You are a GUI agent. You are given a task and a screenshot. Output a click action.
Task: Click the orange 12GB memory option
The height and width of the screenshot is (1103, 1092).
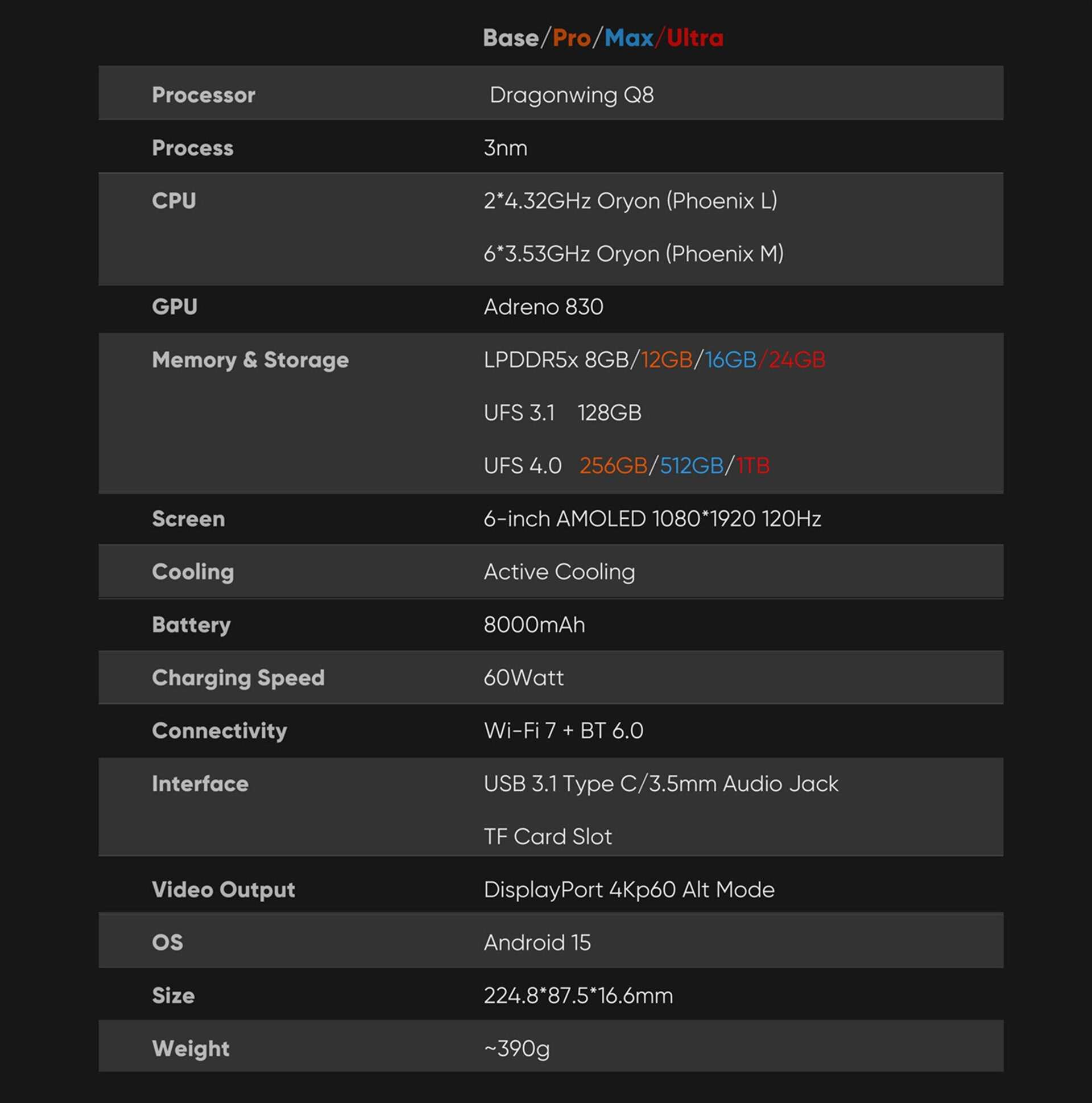coord(666,360)
